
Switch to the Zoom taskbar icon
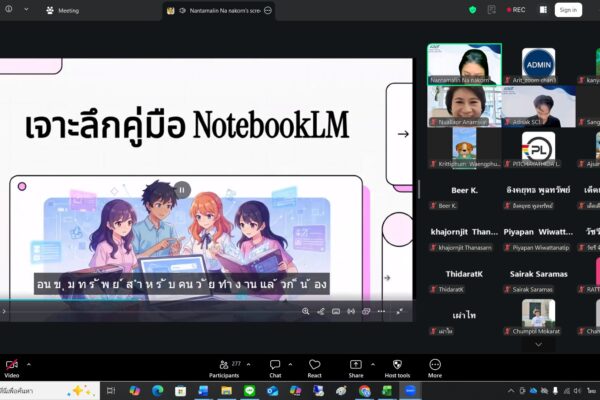(x=411, y=391)
